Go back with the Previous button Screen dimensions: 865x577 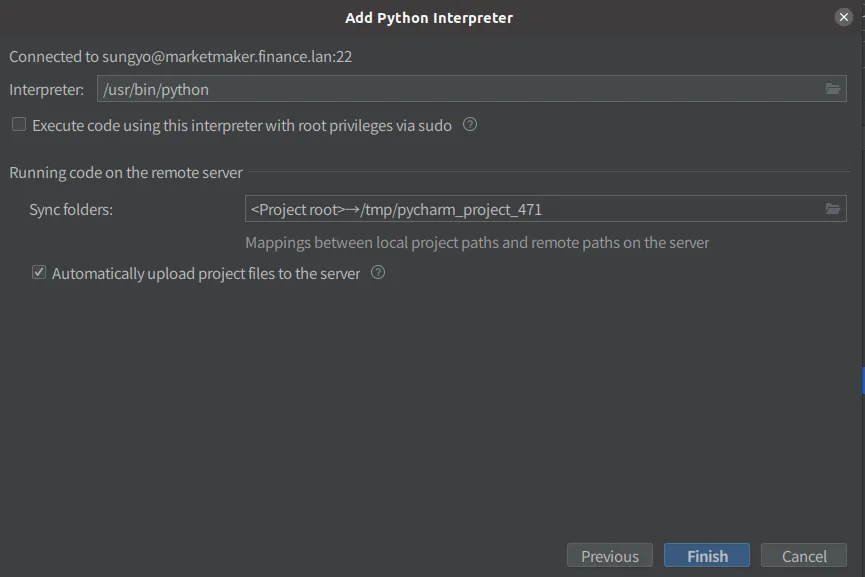[x=609, y=556]
